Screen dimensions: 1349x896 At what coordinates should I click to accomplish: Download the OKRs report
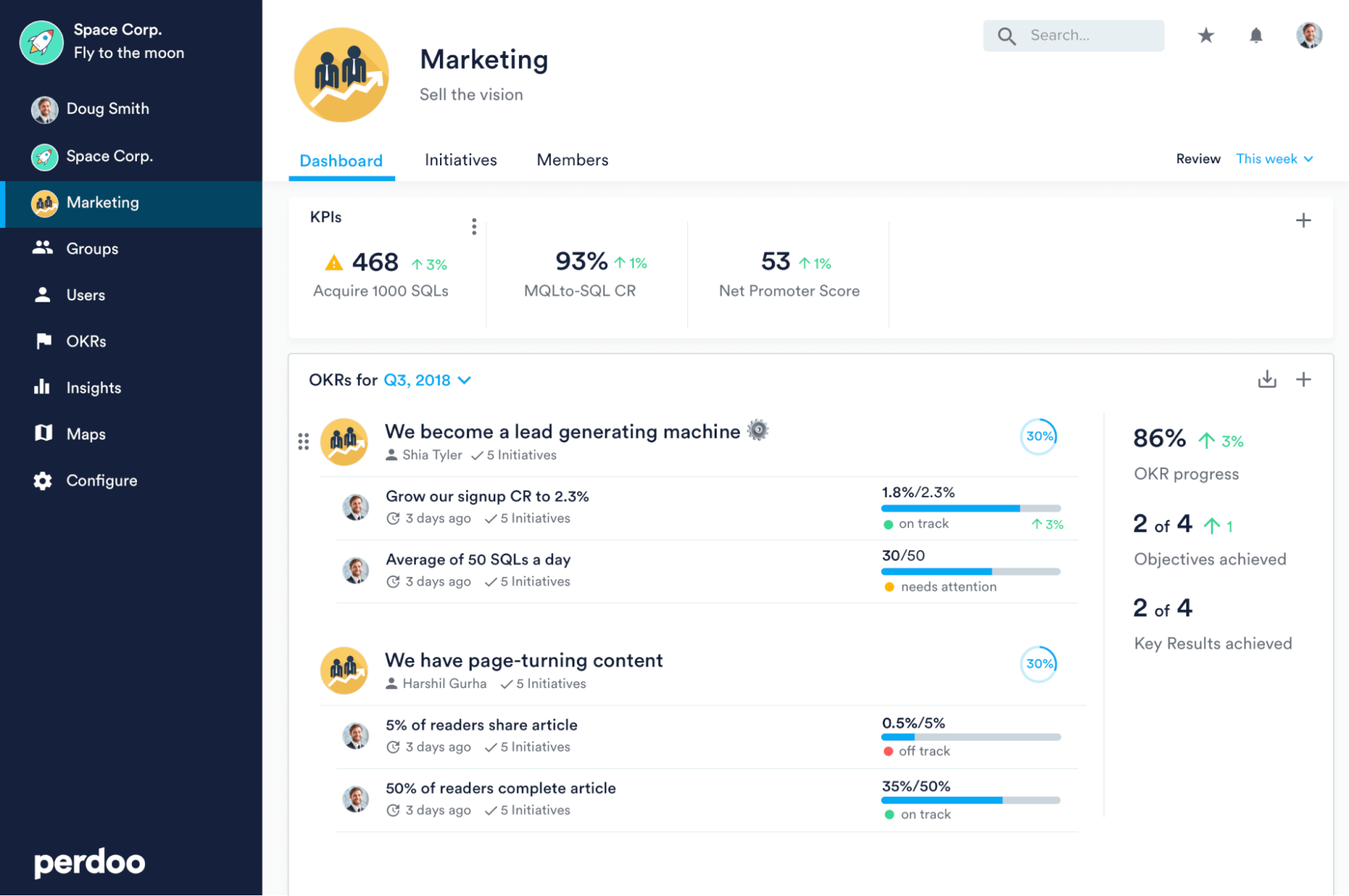click(1267, 380)
